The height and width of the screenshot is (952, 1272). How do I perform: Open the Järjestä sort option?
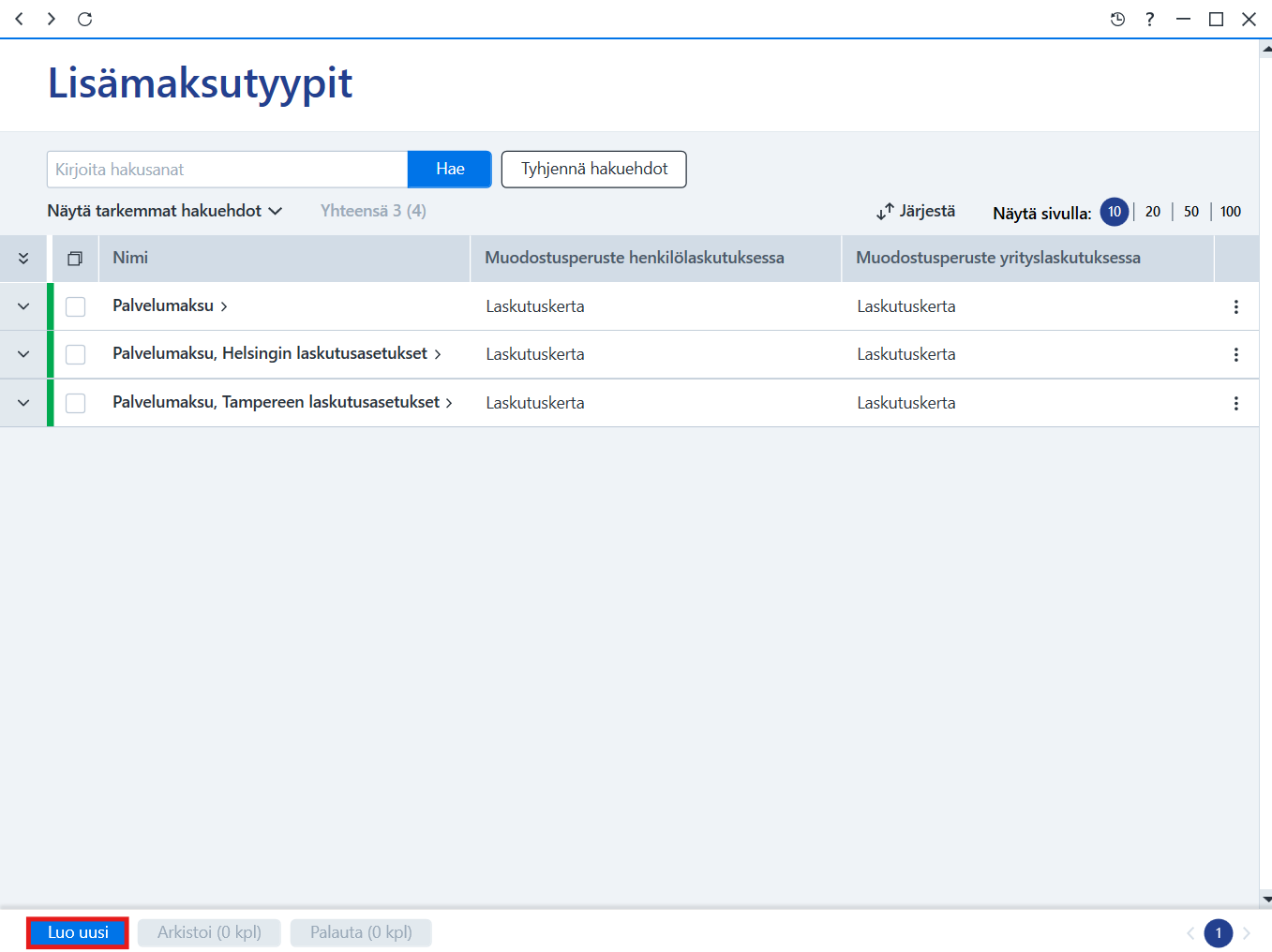click(916, 212)
